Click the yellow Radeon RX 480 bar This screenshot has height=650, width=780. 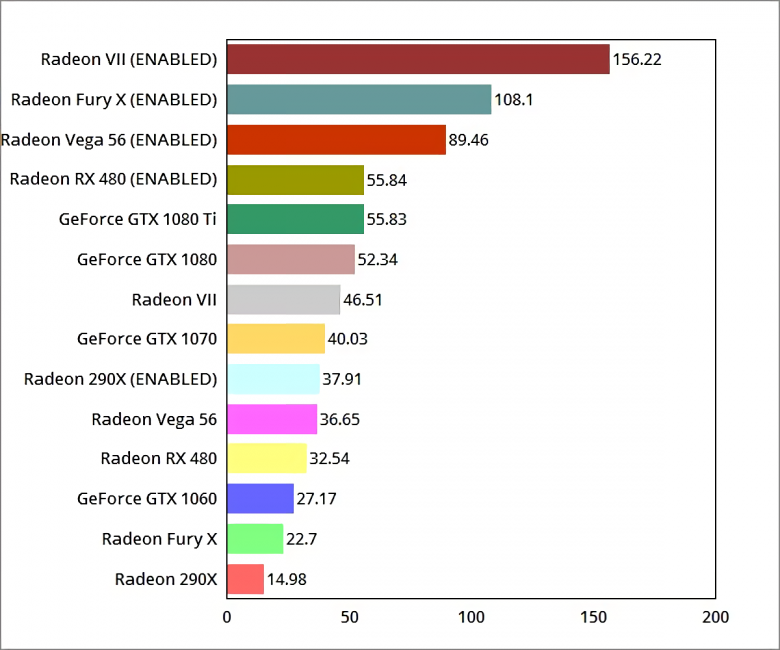[267, 459]
